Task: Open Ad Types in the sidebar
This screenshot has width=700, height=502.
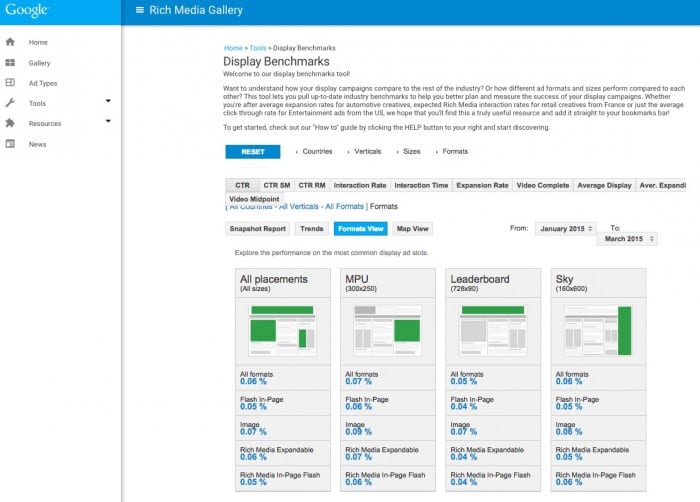Action: [x=43, y=83]
